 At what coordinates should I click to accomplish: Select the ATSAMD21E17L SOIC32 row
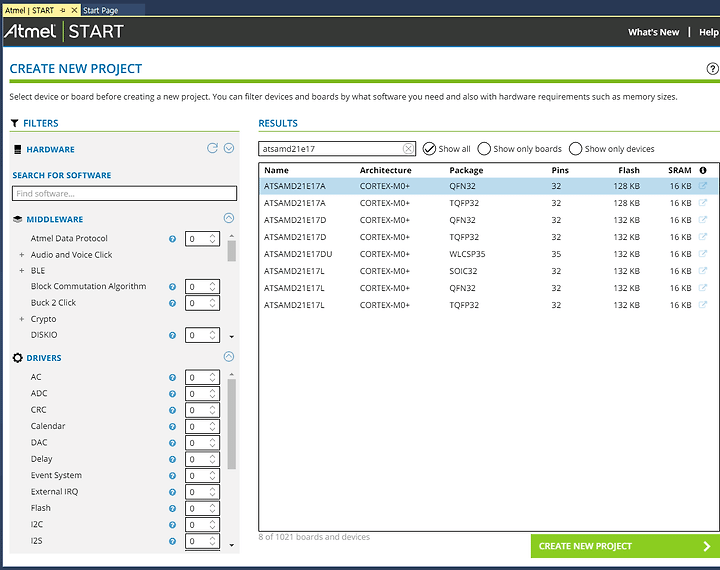489,271
